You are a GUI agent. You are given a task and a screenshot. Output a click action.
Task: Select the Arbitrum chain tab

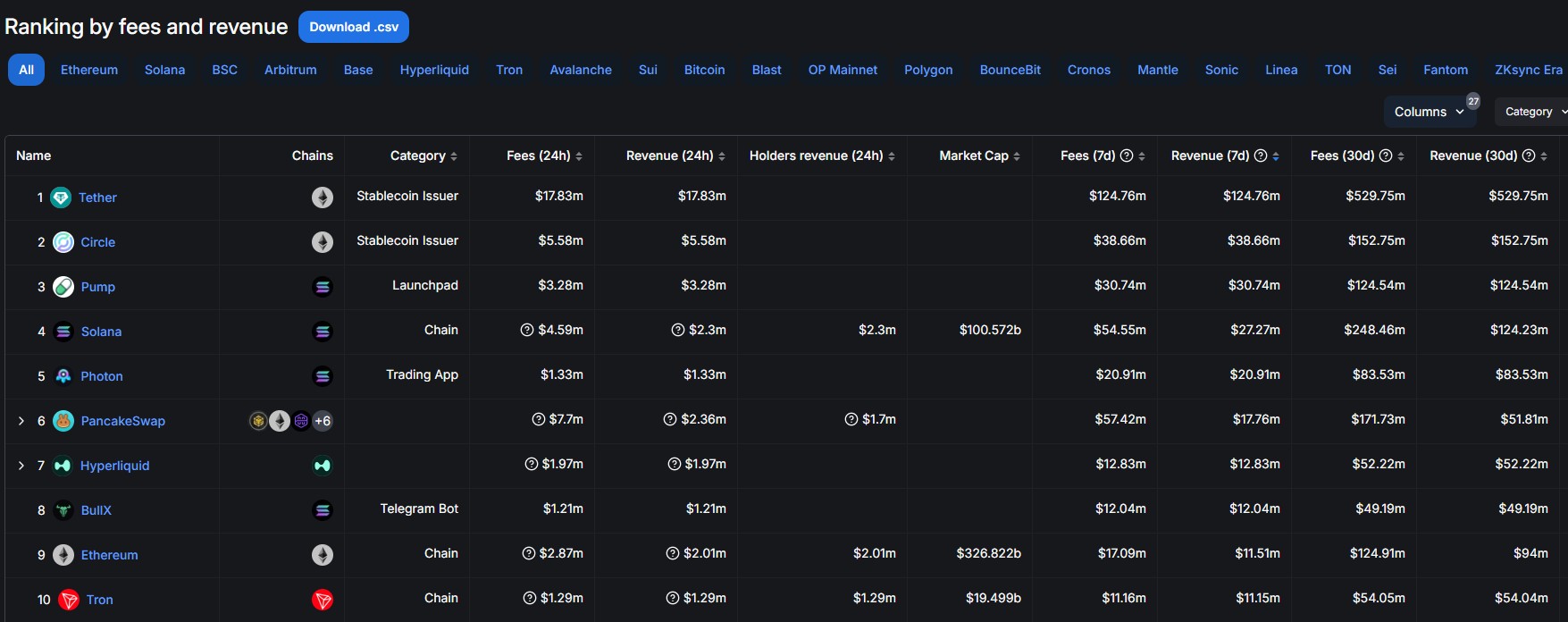[x=290, y=70]
